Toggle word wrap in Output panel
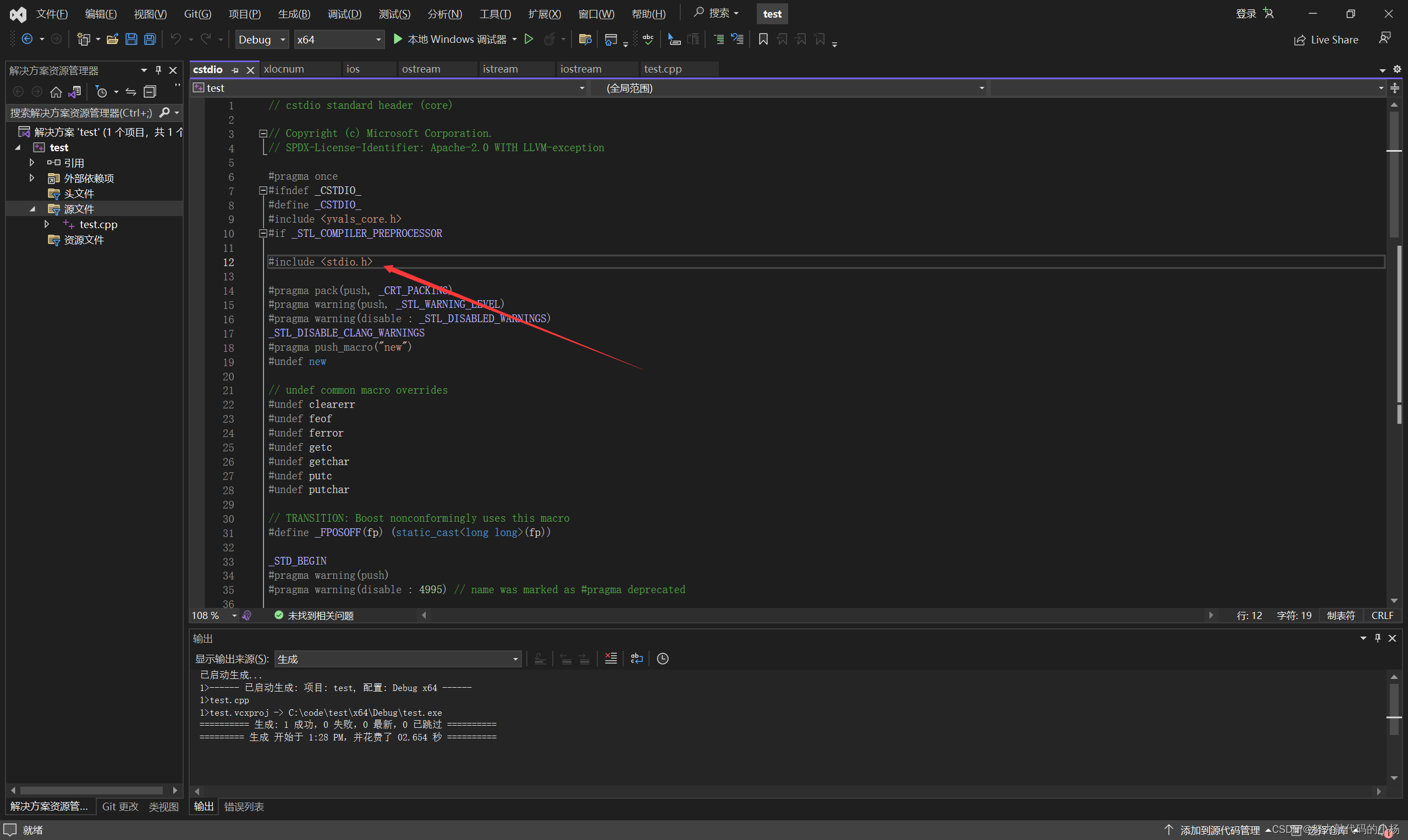The image size is (1408, 840). click(x=637, y=658)
